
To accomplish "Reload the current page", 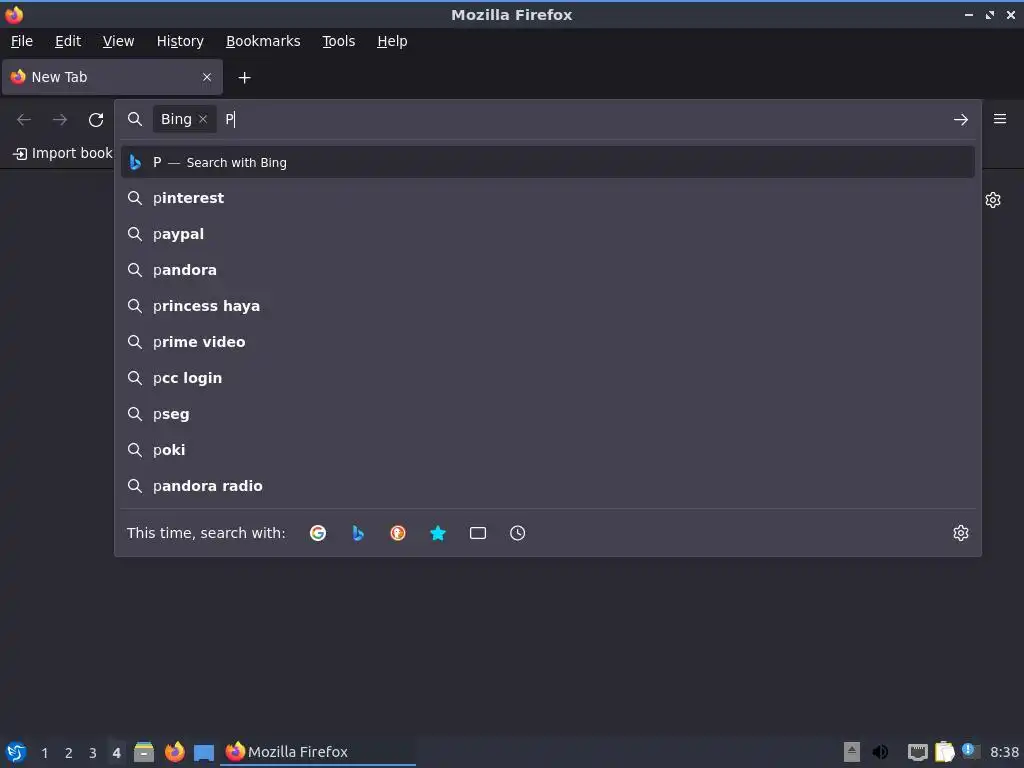I will tap(96, 120).
